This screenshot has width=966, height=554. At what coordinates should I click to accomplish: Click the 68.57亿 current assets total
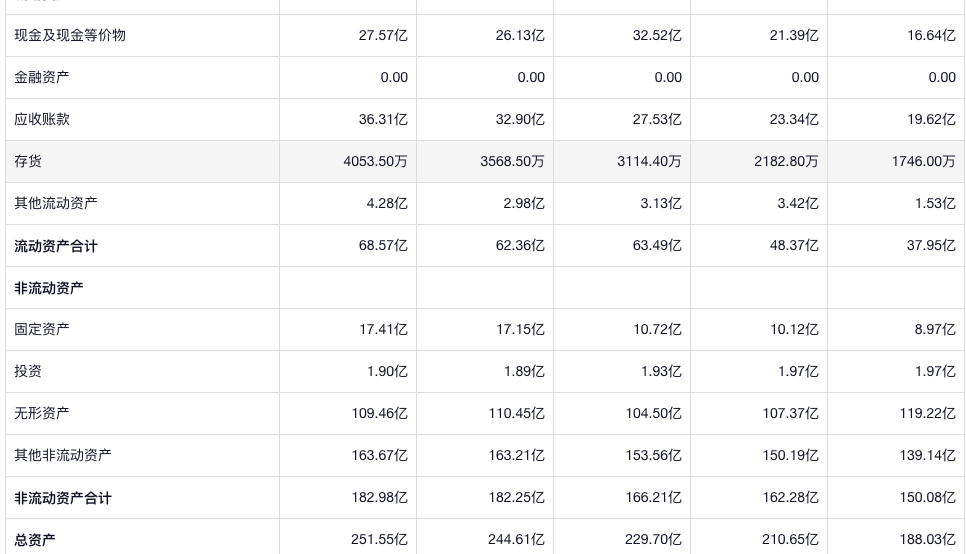point(383,246)
